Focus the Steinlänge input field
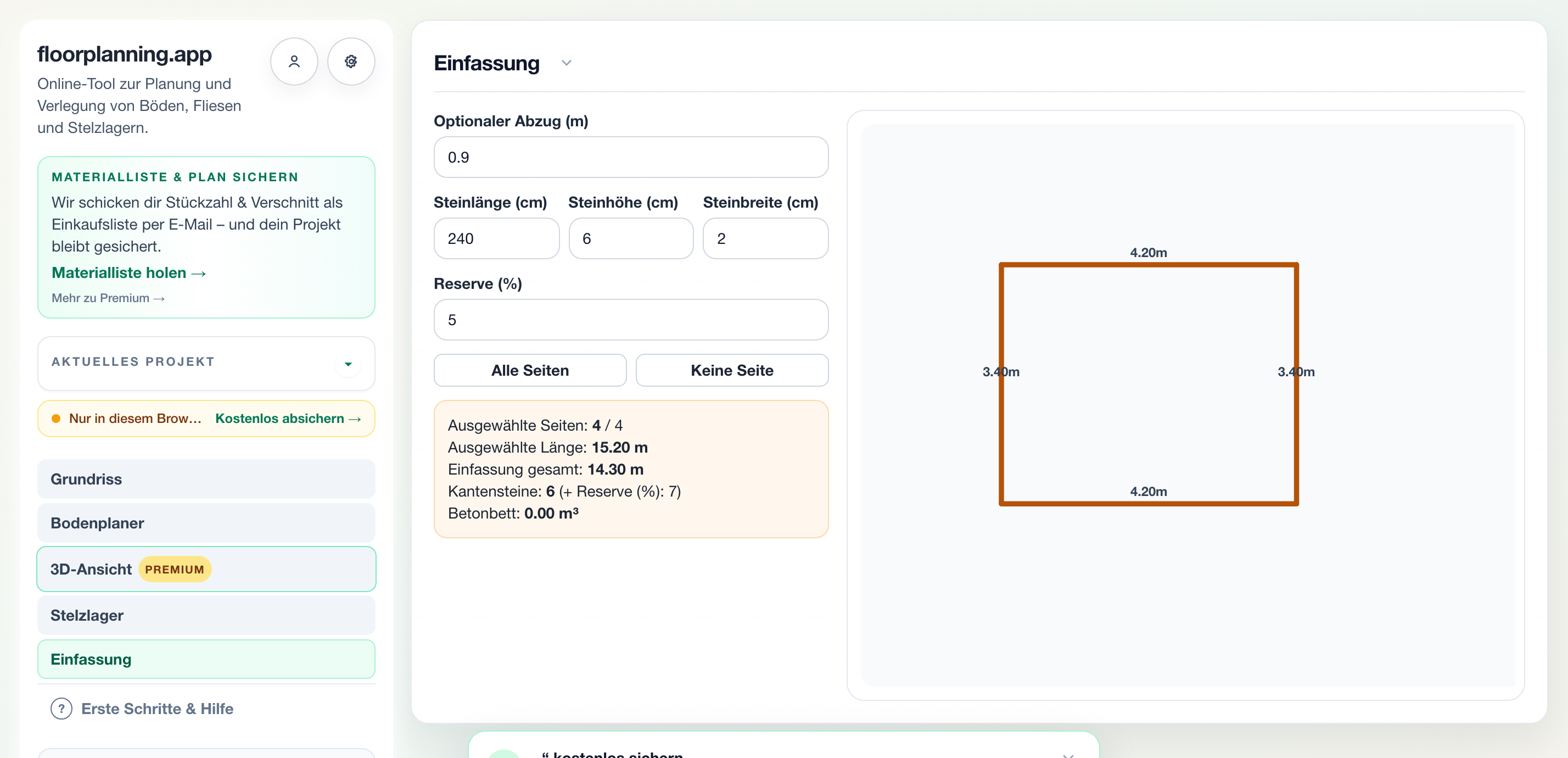The width and height of the screenshot is (1568, 758). 497,239
